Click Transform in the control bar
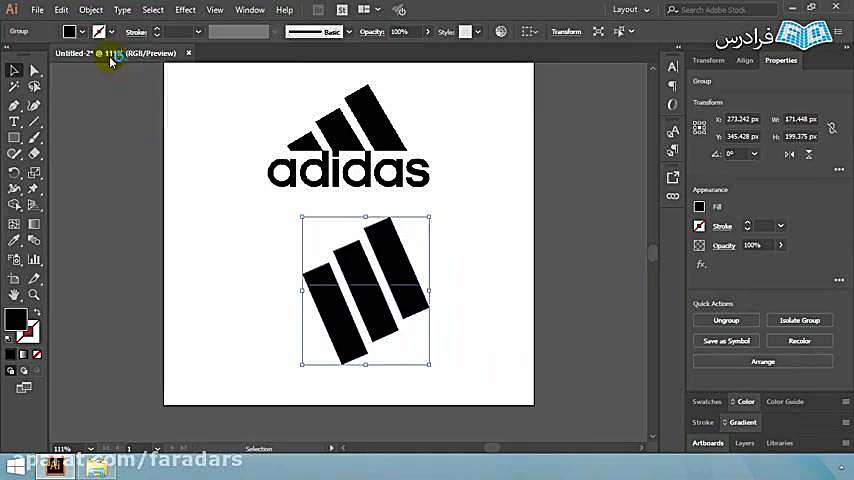Viewport: 854px width, 480px height. [566, 32]
